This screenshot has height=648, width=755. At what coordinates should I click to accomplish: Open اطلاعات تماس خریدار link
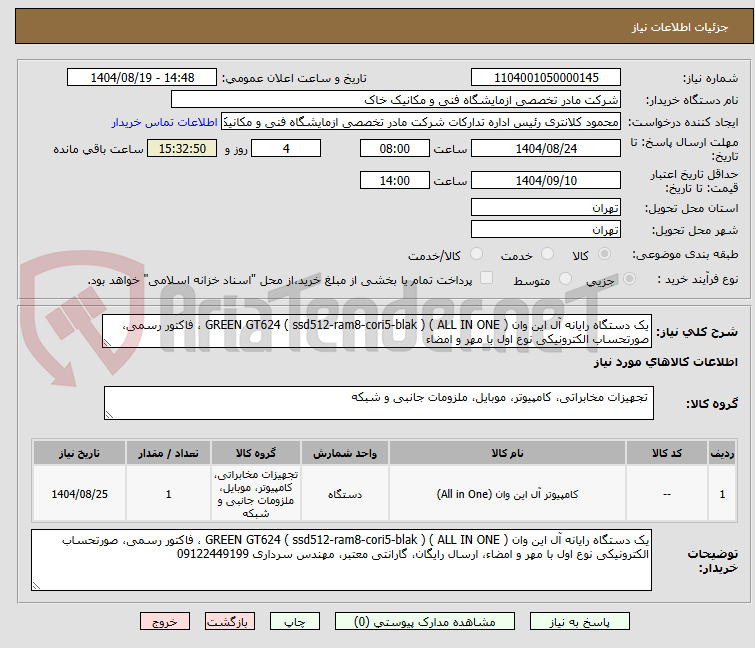(x=164, y=122)
